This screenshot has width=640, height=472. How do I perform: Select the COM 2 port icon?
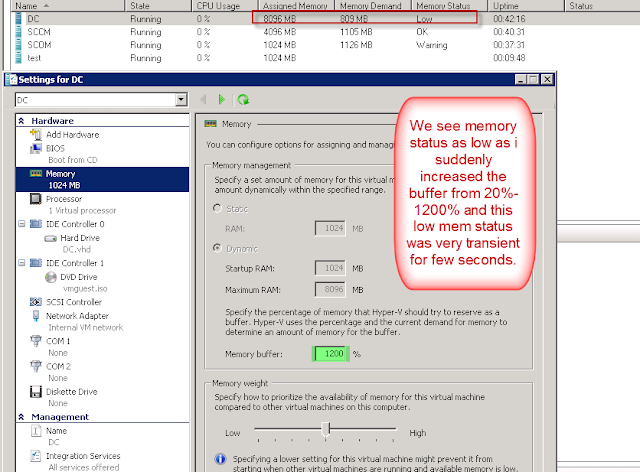[36, 366]
